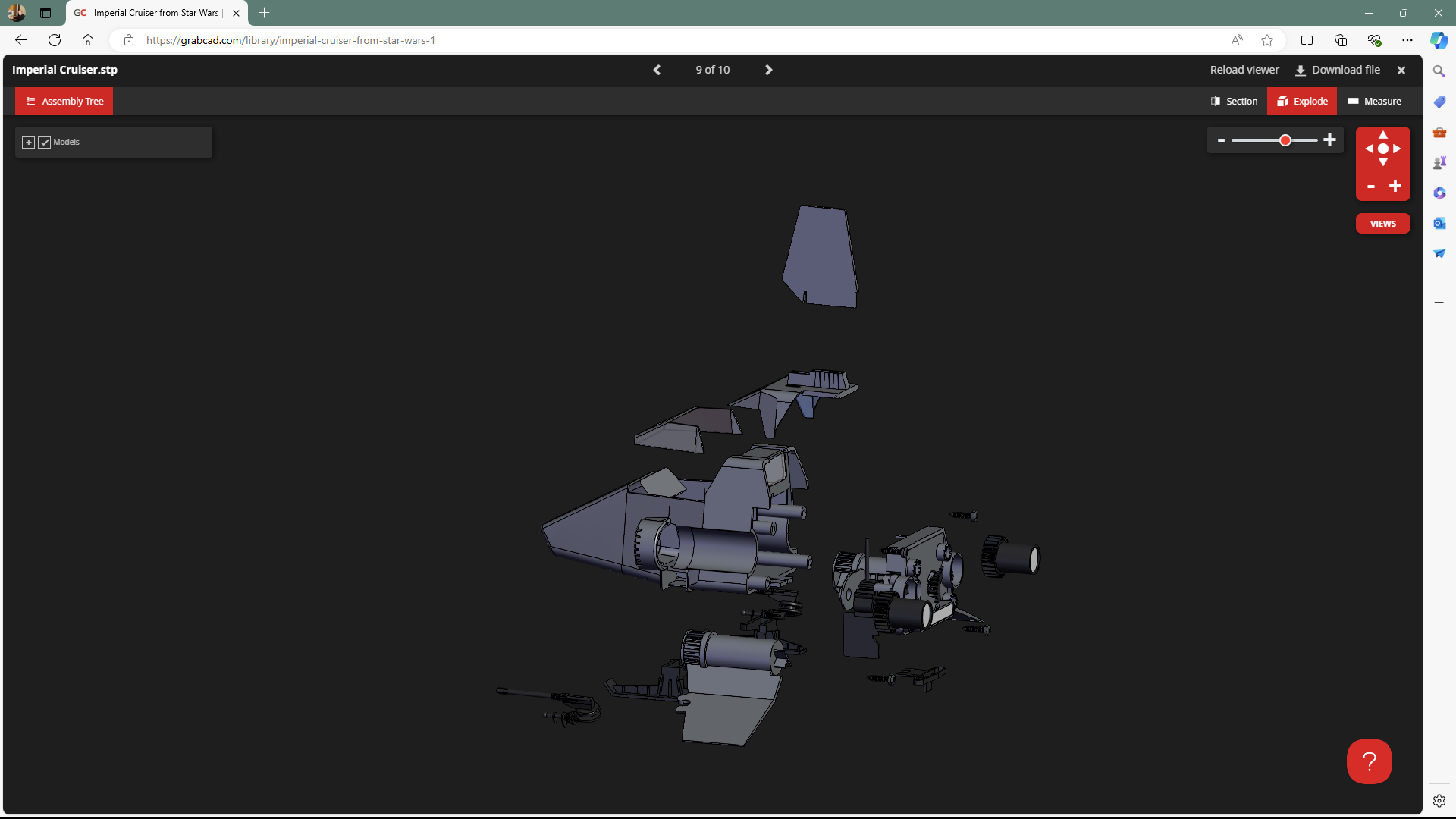This screenshot has height=819, width=1456.
Task: Decrease explode amount with minus
Action: 1221,140
